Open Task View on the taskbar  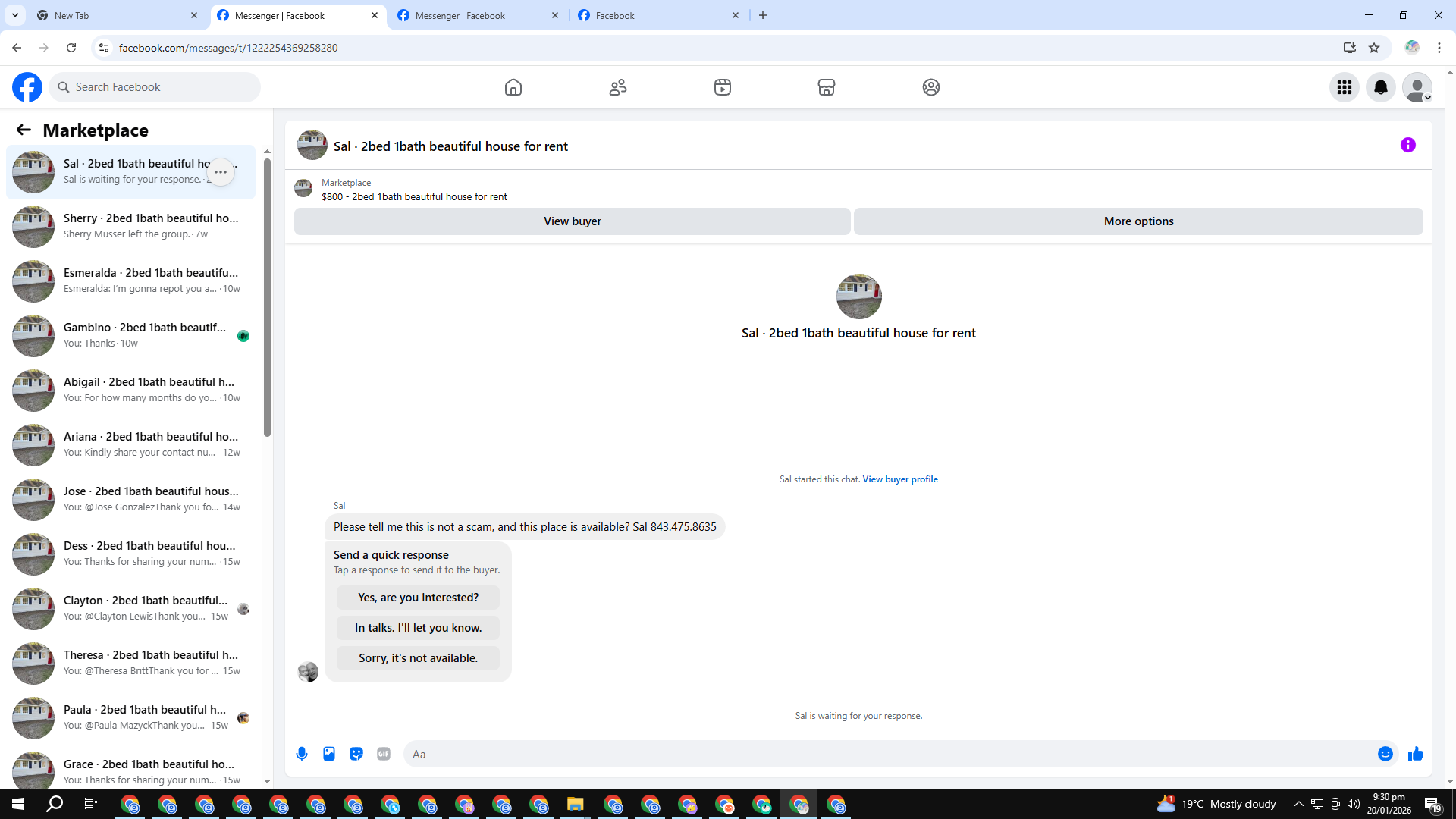pyautogui.click(x=91, y=804)
